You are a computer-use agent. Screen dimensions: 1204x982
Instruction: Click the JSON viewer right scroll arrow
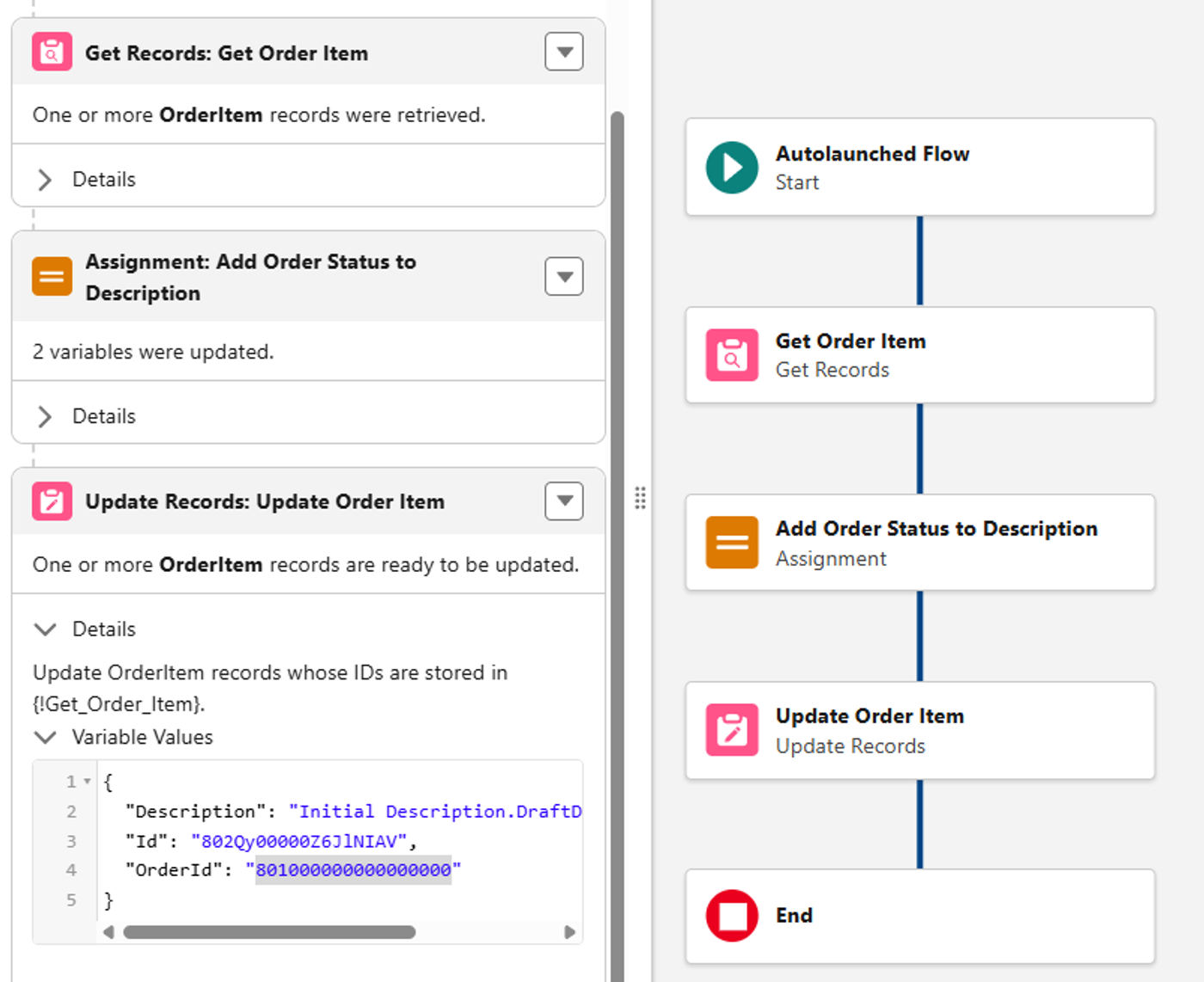click(569, 932)
